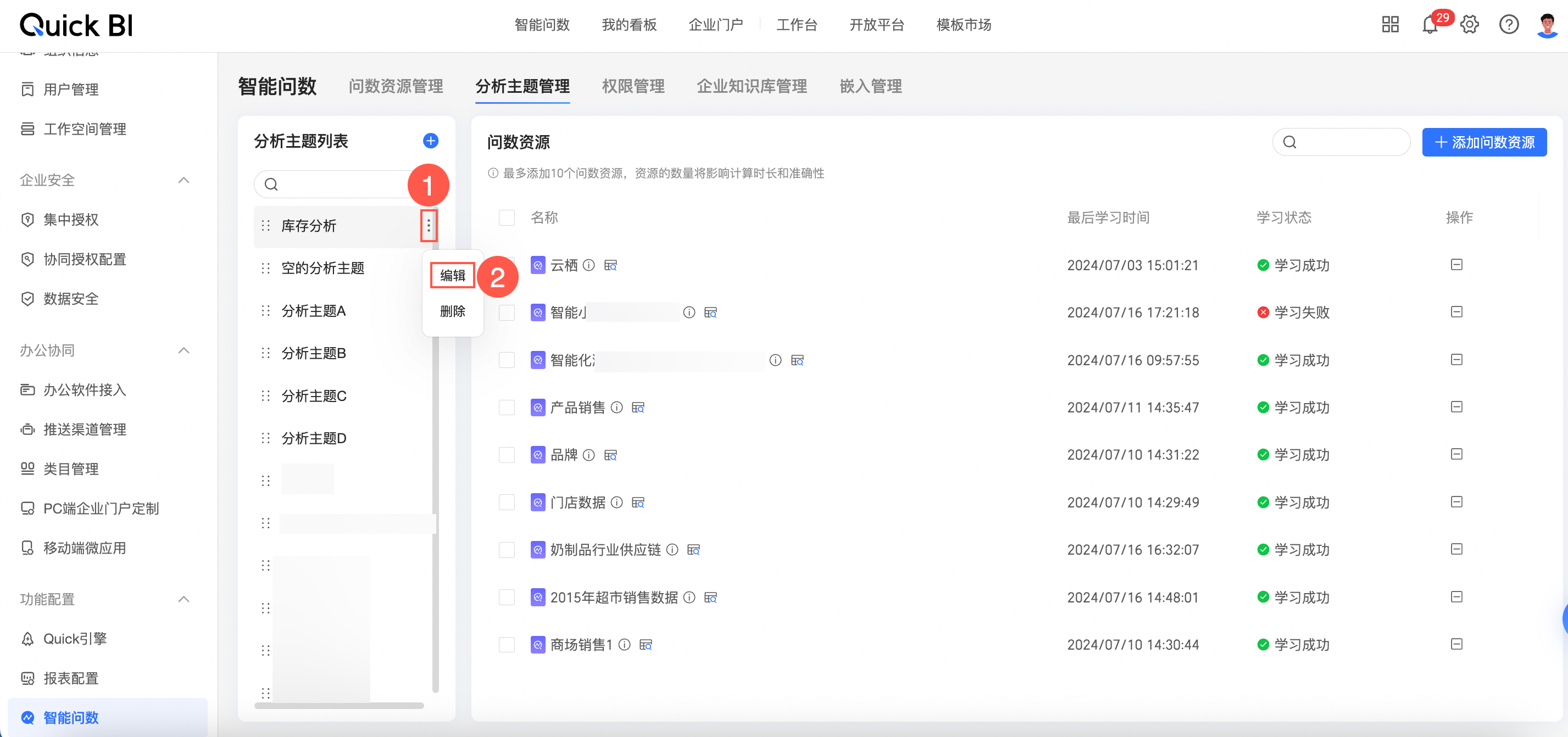Click the 云栖 resource type icon
Image resolution: width=1568 pixels, height=737 pixels.
tap(537, 265)
